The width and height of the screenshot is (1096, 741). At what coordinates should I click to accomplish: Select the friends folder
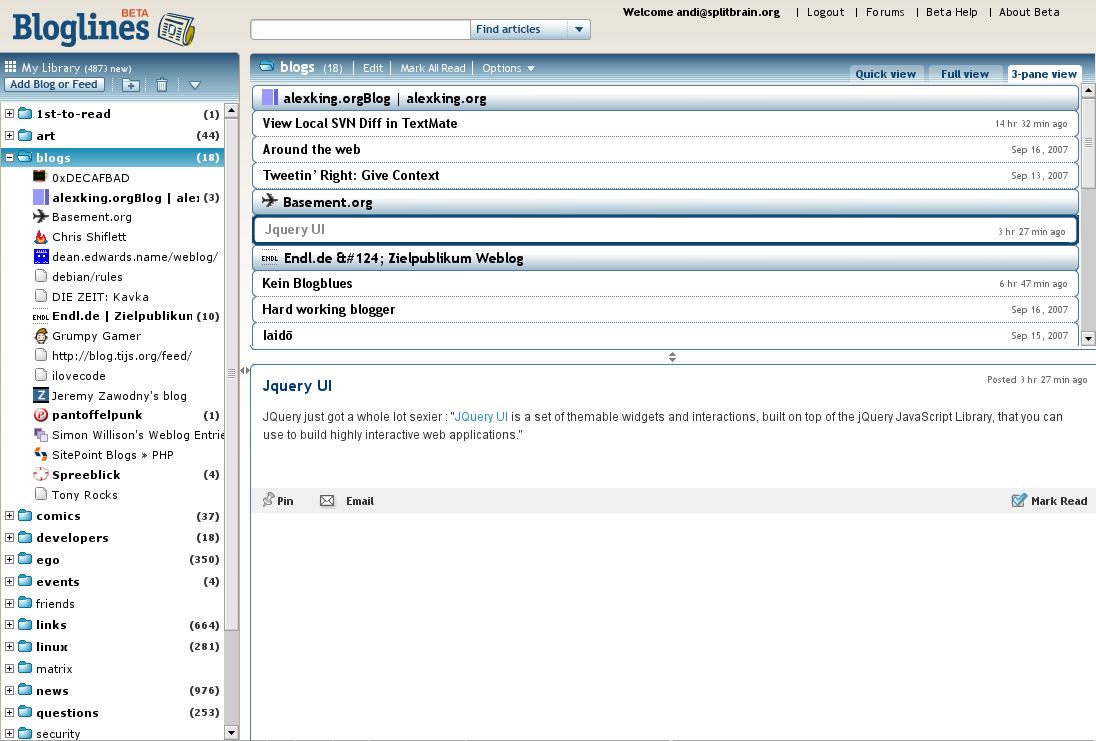tap(55, 603)
